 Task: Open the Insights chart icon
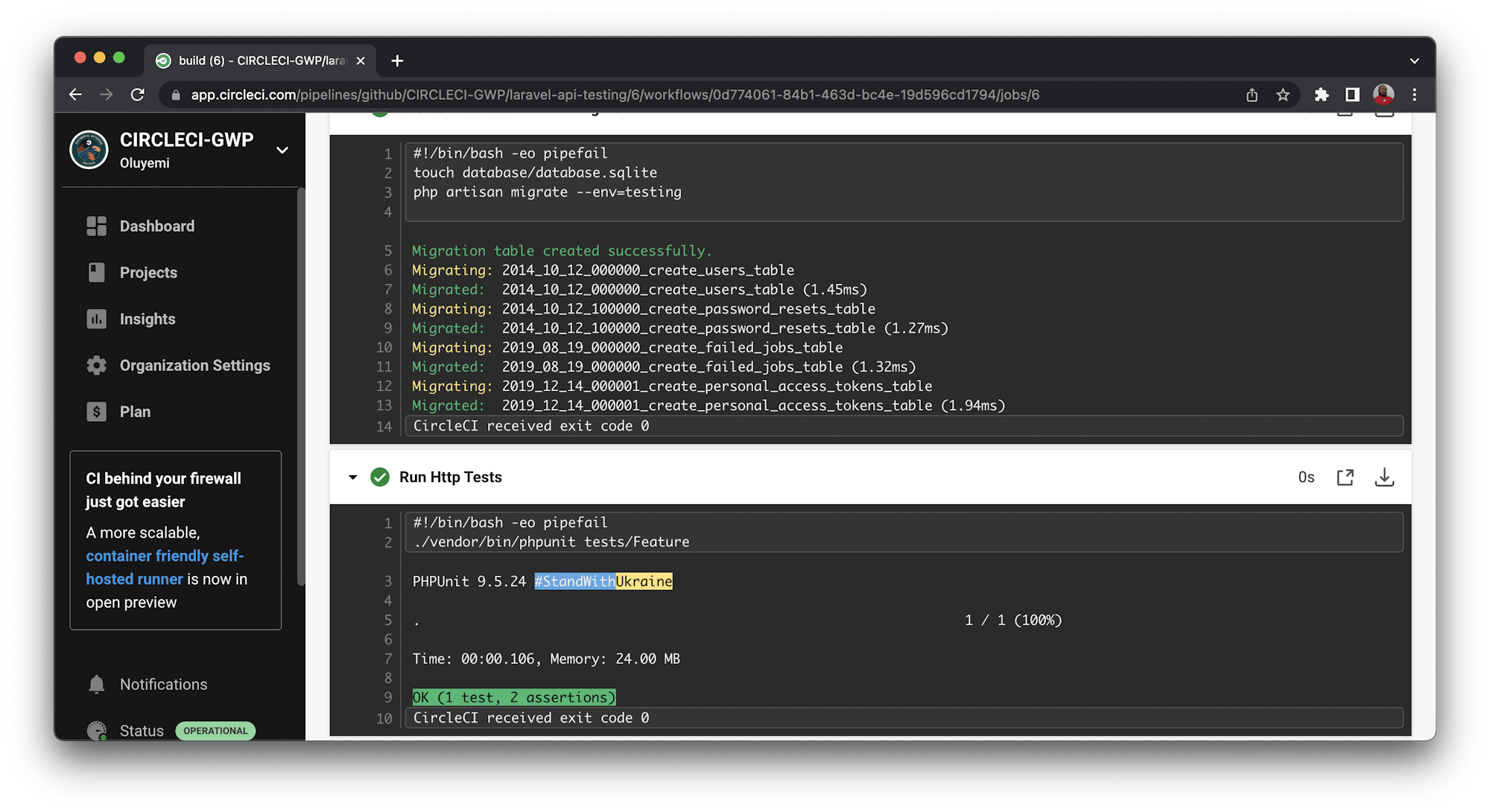click(97, 319)
